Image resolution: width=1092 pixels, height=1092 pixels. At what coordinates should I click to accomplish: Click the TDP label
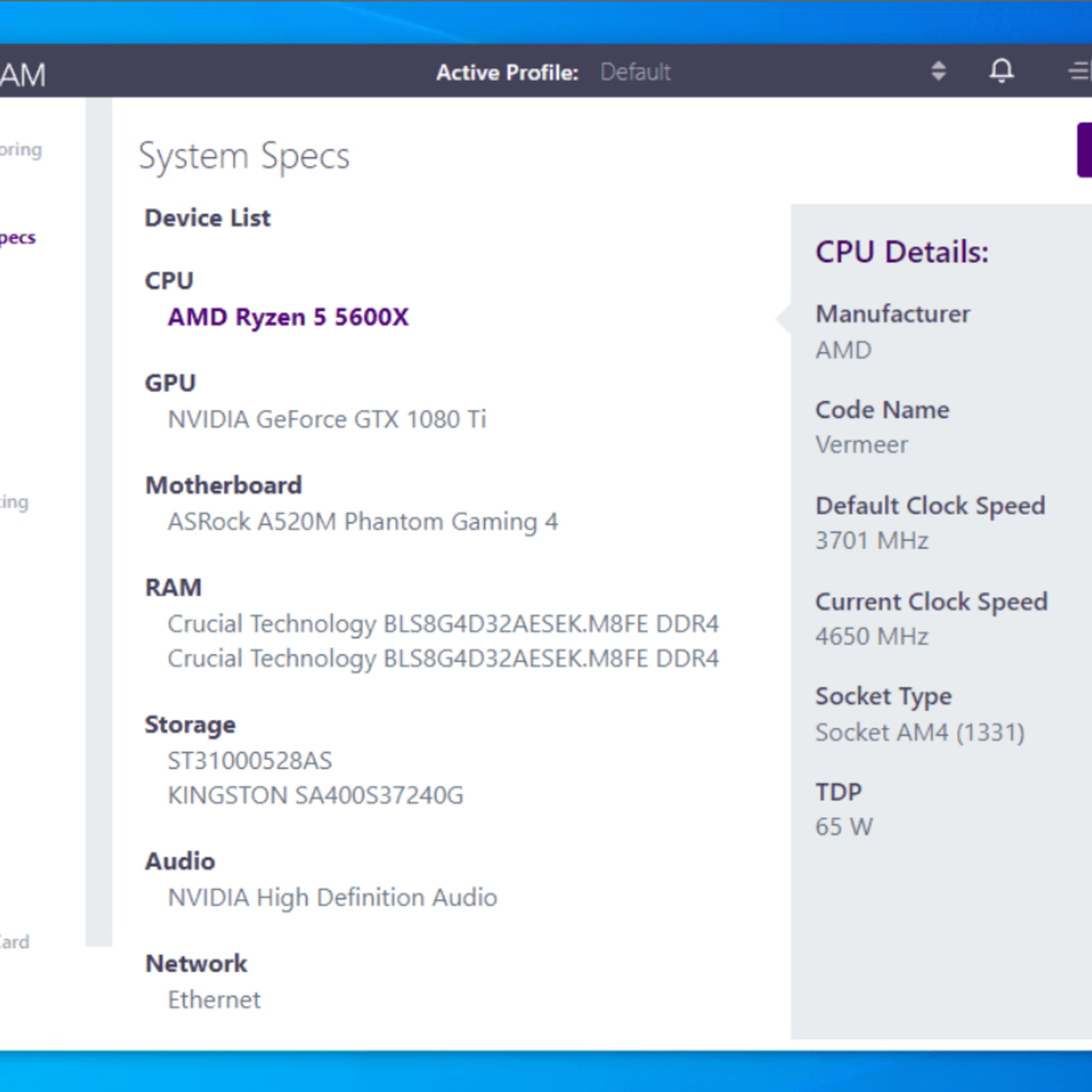[x=838, y=793]
